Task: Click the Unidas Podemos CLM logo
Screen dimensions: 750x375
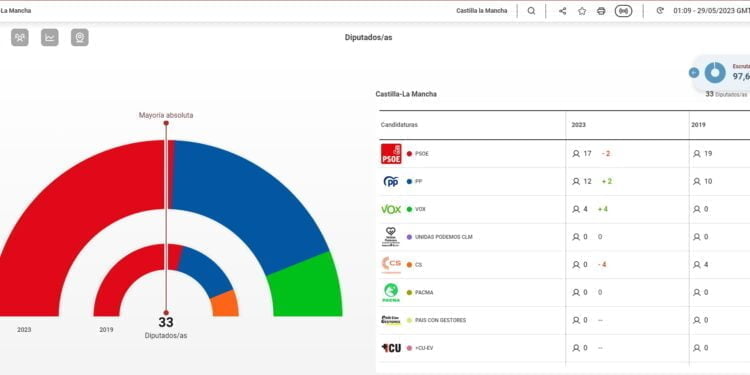Action: pyautogui.click(x=391, y=237)
